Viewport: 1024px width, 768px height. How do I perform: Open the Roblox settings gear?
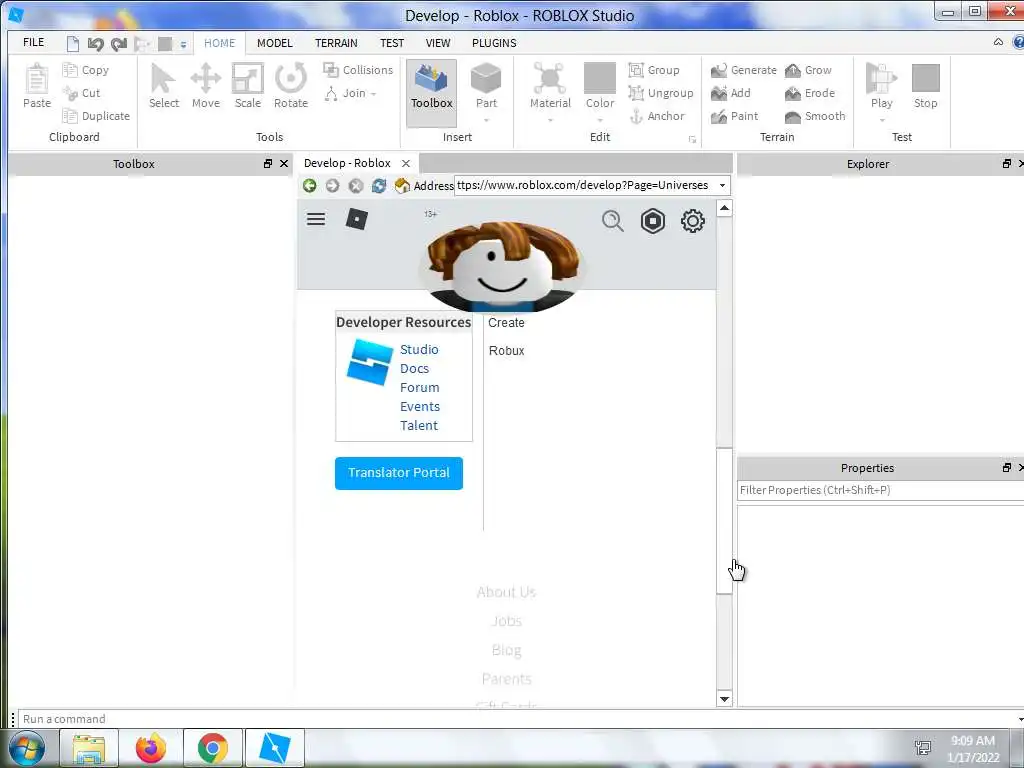point(692,221)
